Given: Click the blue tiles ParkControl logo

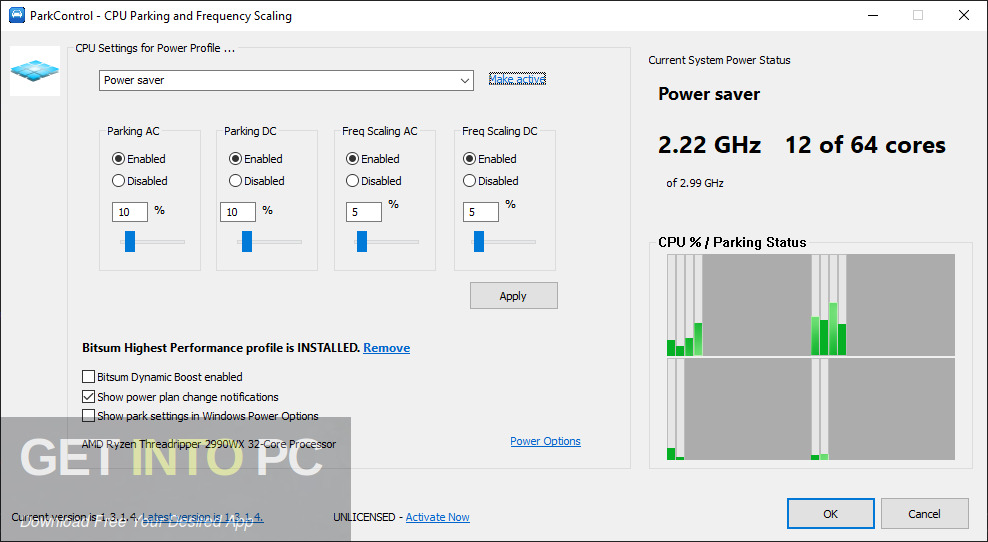Looking at the screenshot, I should point(35,70).
